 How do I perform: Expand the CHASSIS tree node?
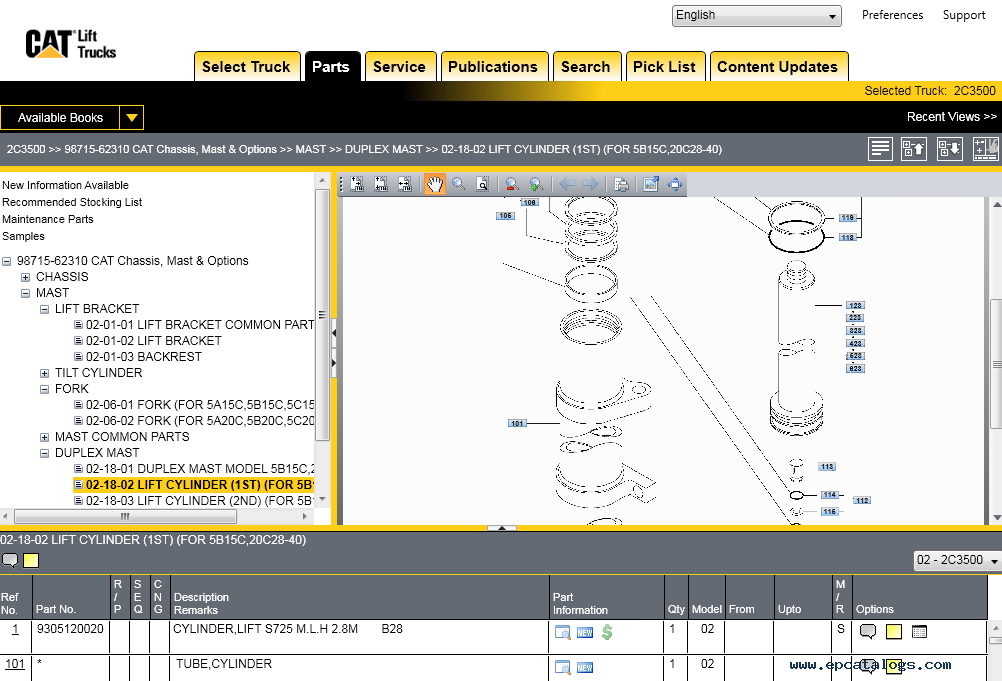coord(26,277)
